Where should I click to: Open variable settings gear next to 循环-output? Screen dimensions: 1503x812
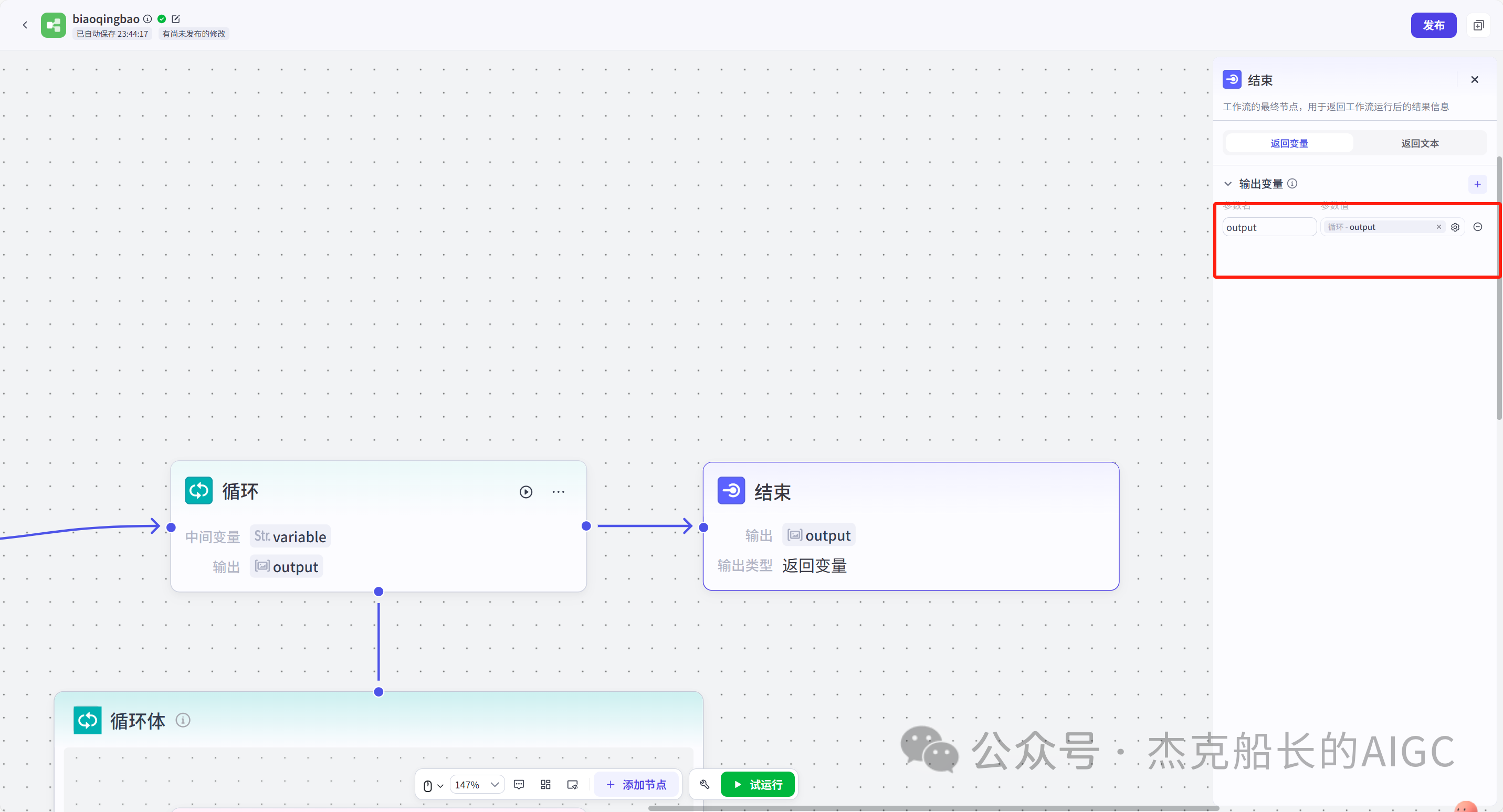coord(1455,227)
